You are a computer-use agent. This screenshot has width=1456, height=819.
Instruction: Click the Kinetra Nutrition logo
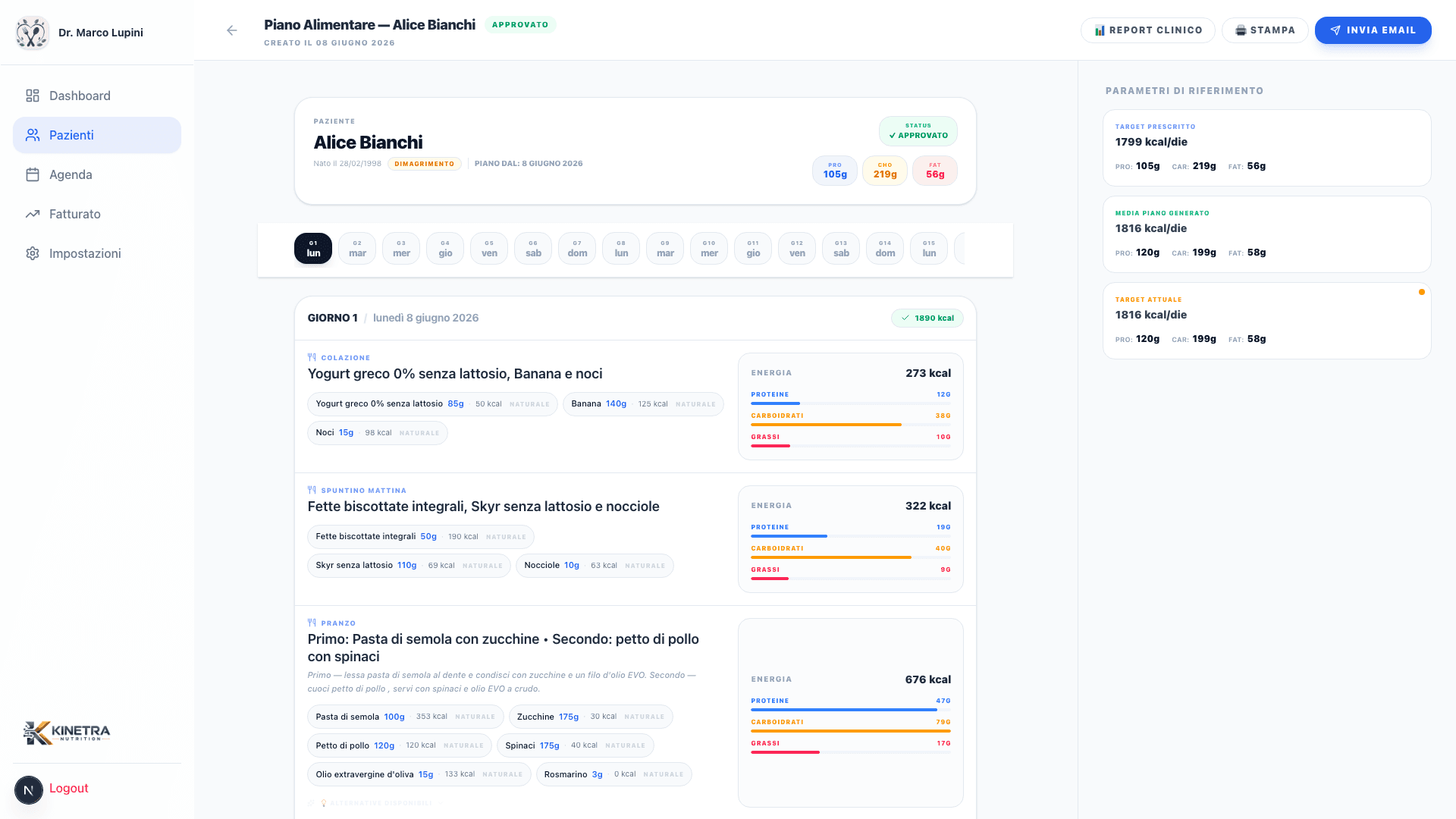[x=67, y=733]
